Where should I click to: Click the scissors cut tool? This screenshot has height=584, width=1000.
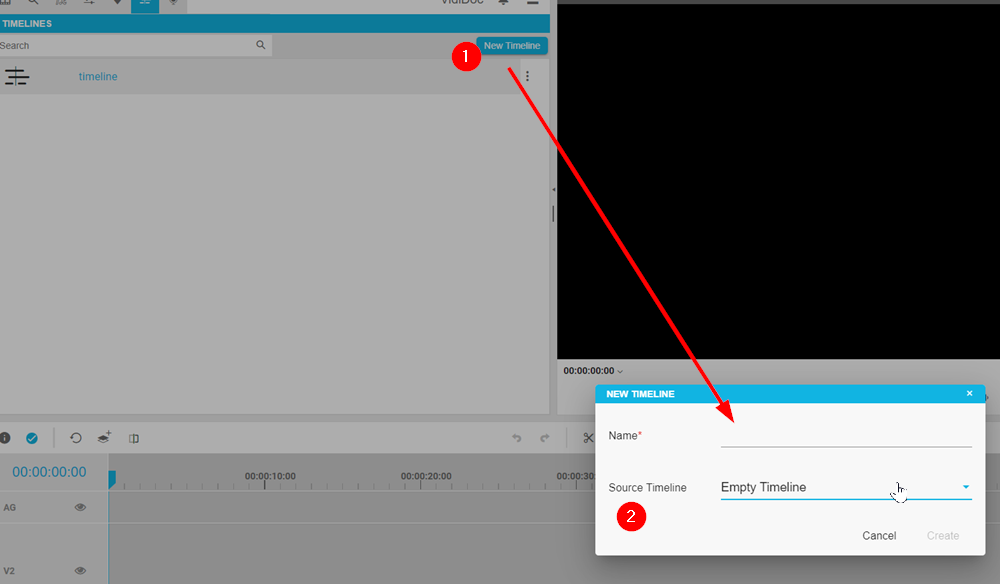pos(588,438)
